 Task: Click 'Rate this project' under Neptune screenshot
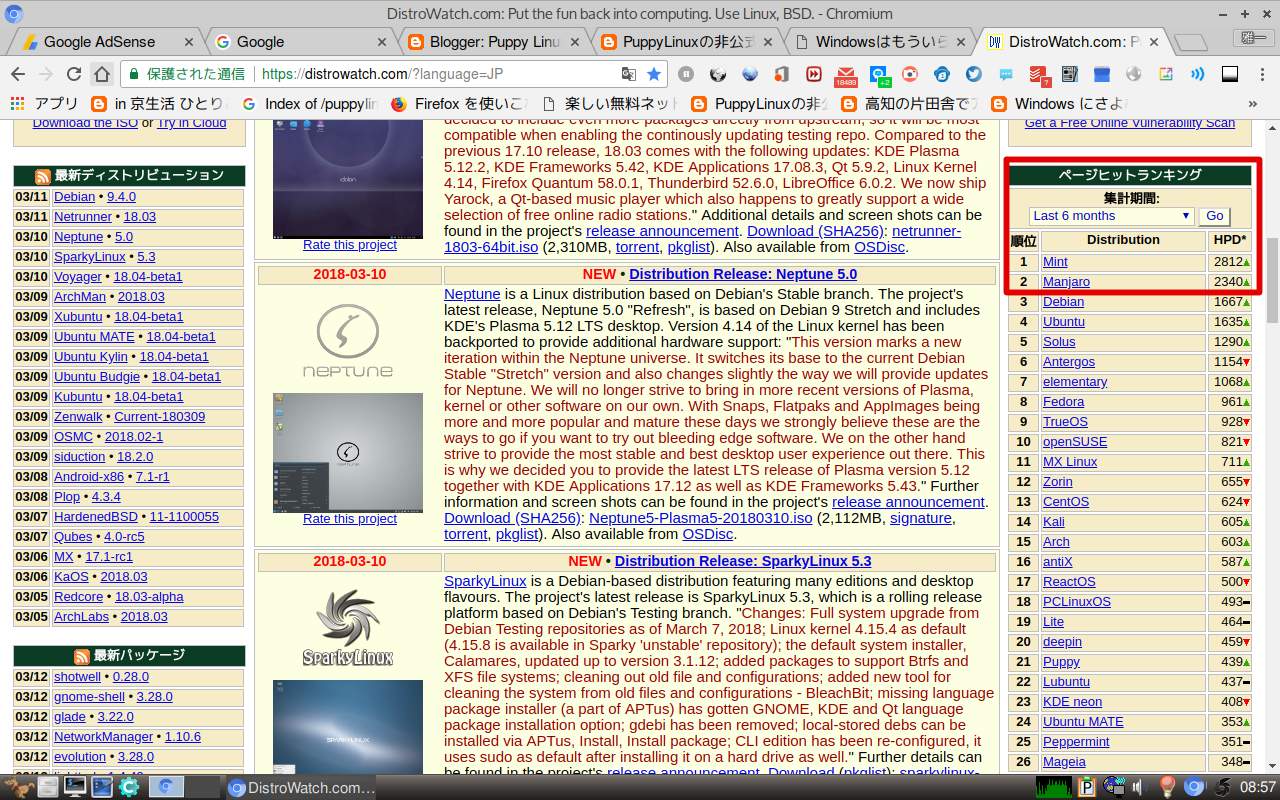tap(350, 518)
